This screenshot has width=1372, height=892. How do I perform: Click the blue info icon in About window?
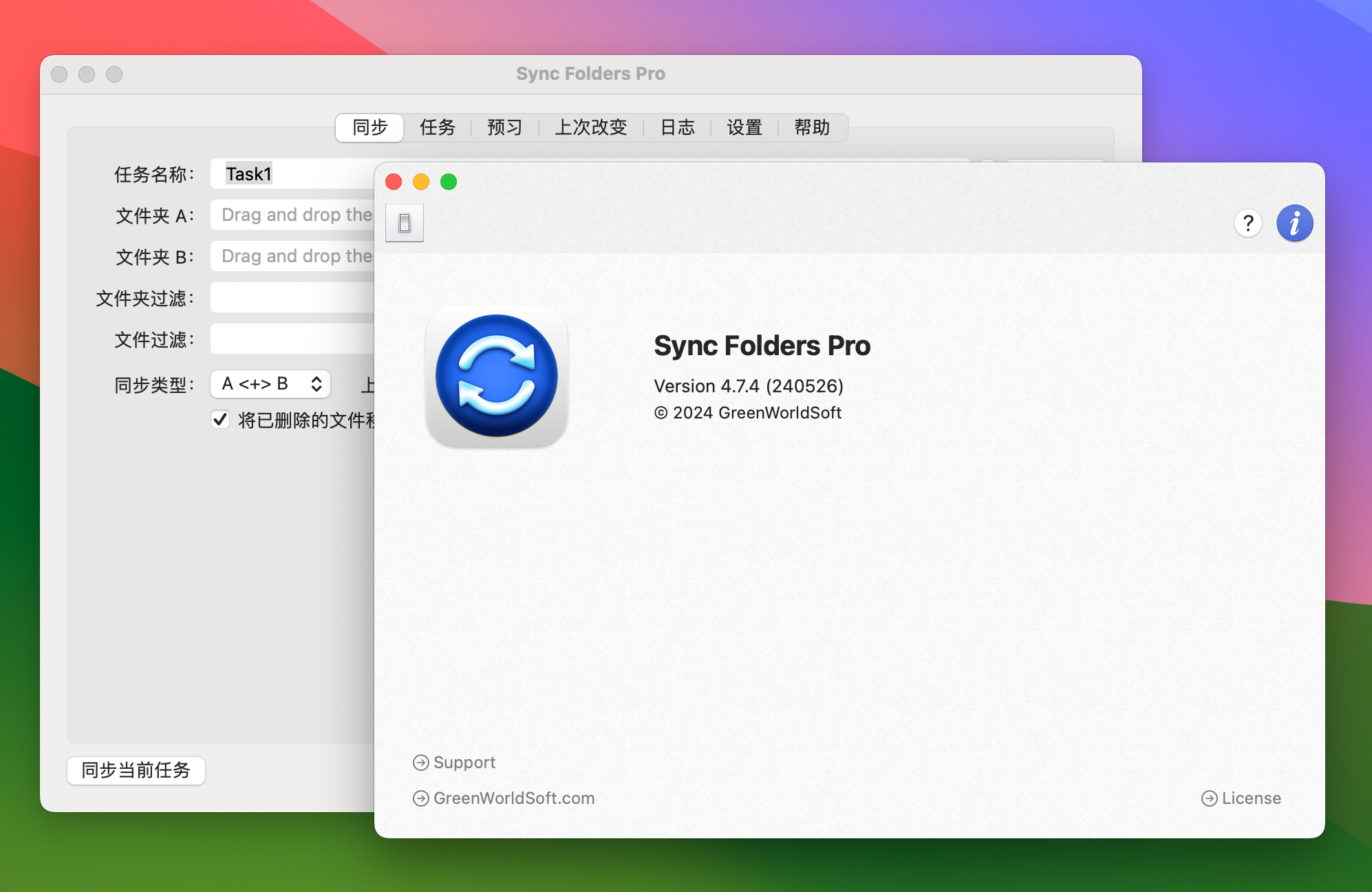coord(1294,223)
